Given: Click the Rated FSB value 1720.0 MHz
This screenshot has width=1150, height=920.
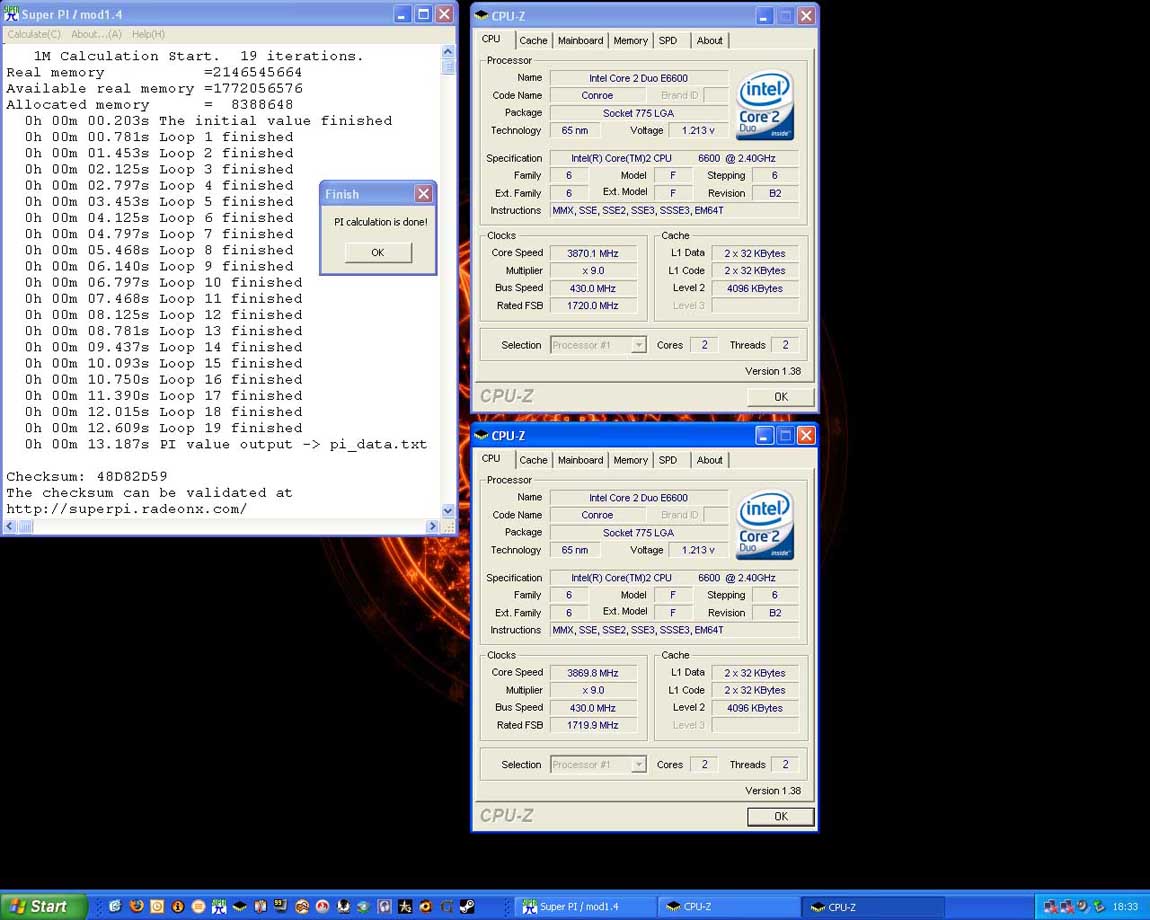Looking at the screenshot, I should point(593,306).
